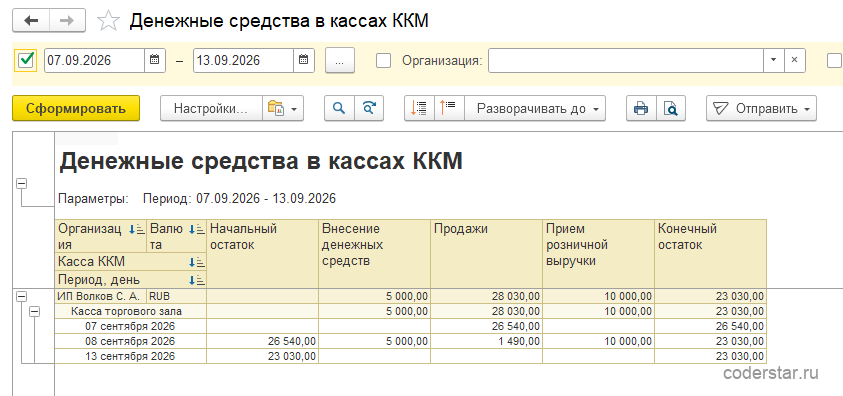Sort by Организация column sort icon
The width and height of the screenshot is (843, 396).
[137, 229]
